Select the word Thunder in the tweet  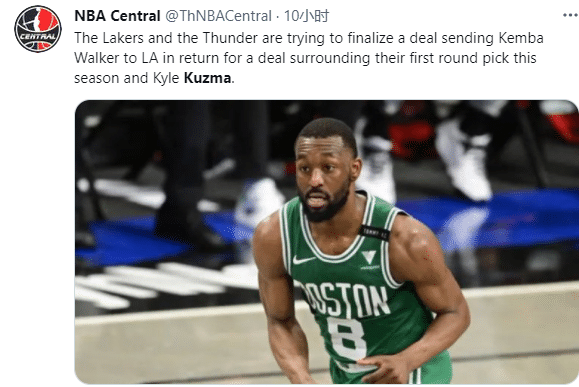[x=225, y=38]
